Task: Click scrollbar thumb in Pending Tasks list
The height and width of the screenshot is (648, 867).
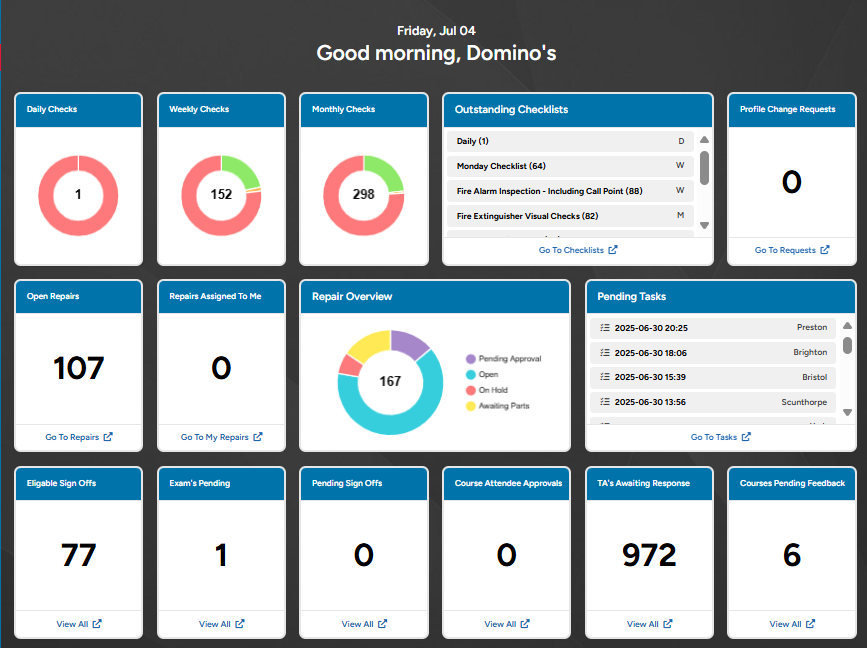Action: pos(847,346)
